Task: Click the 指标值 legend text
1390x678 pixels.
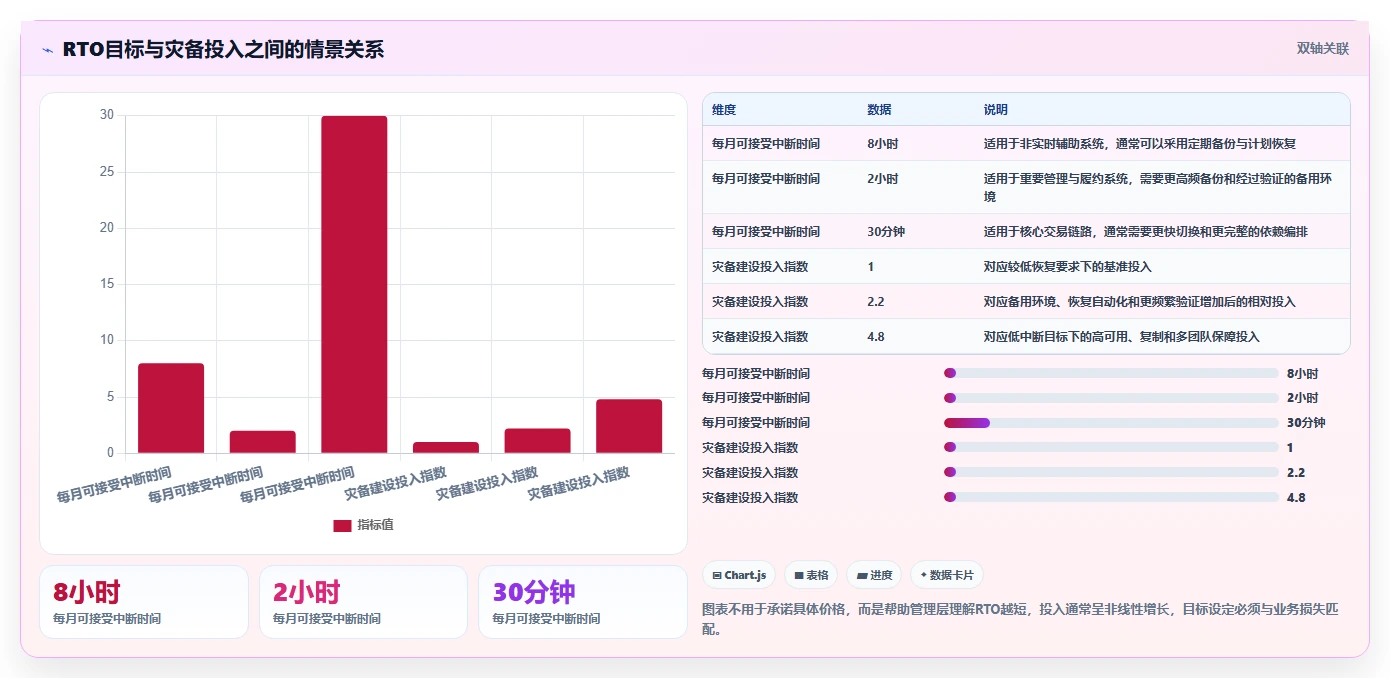Action: point(376,525)
